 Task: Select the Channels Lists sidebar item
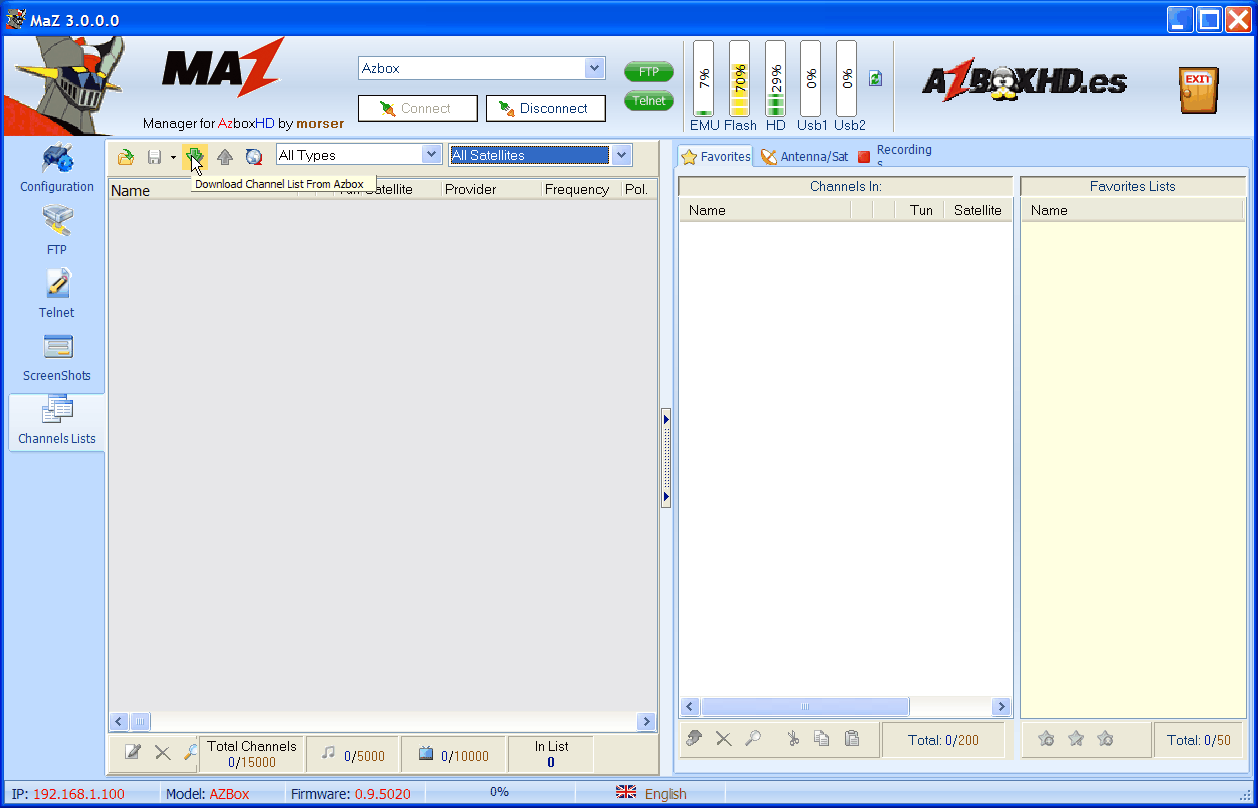tap(57, 422)
